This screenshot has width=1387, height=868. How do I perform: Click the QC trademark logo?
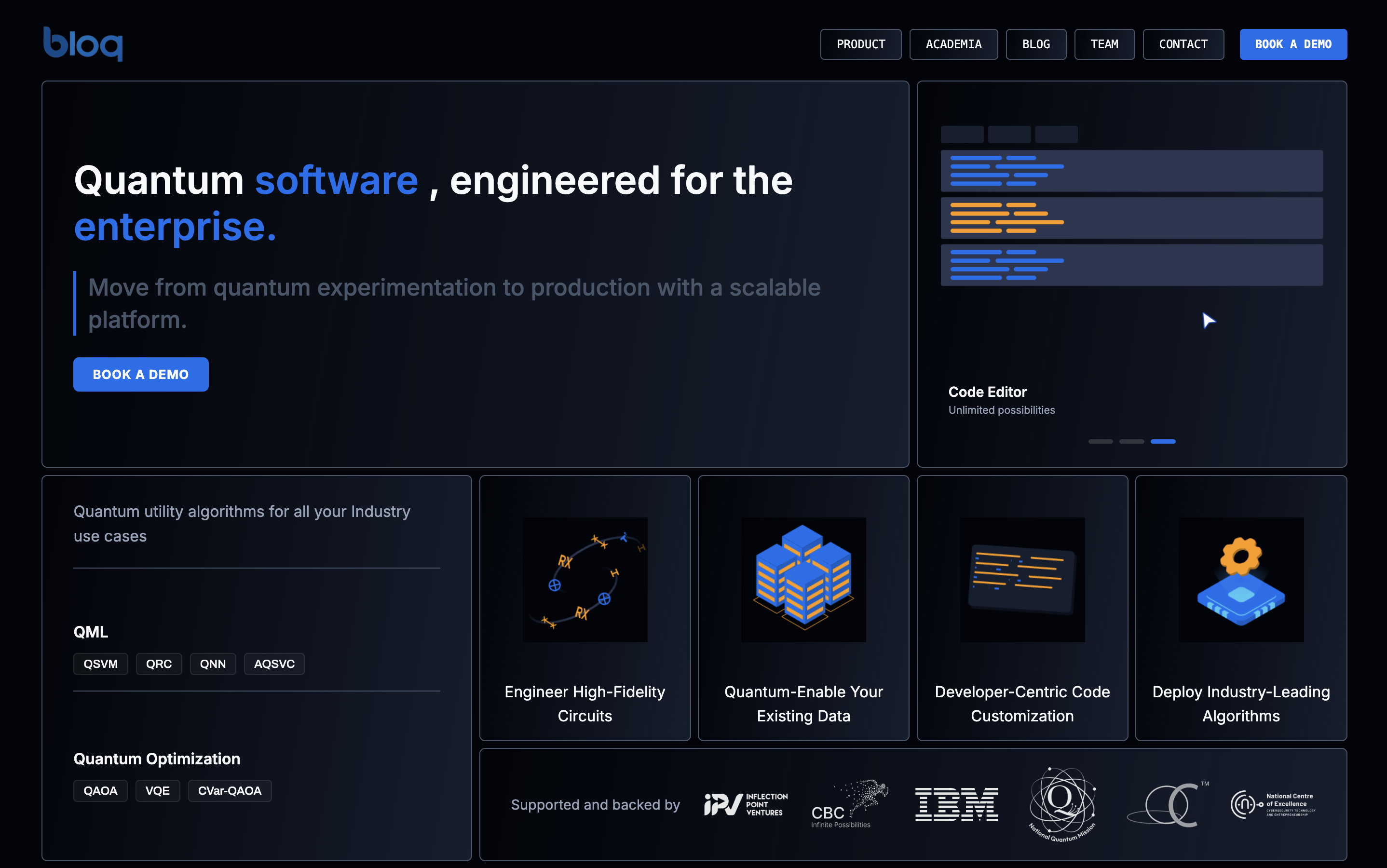[1168, 804]
